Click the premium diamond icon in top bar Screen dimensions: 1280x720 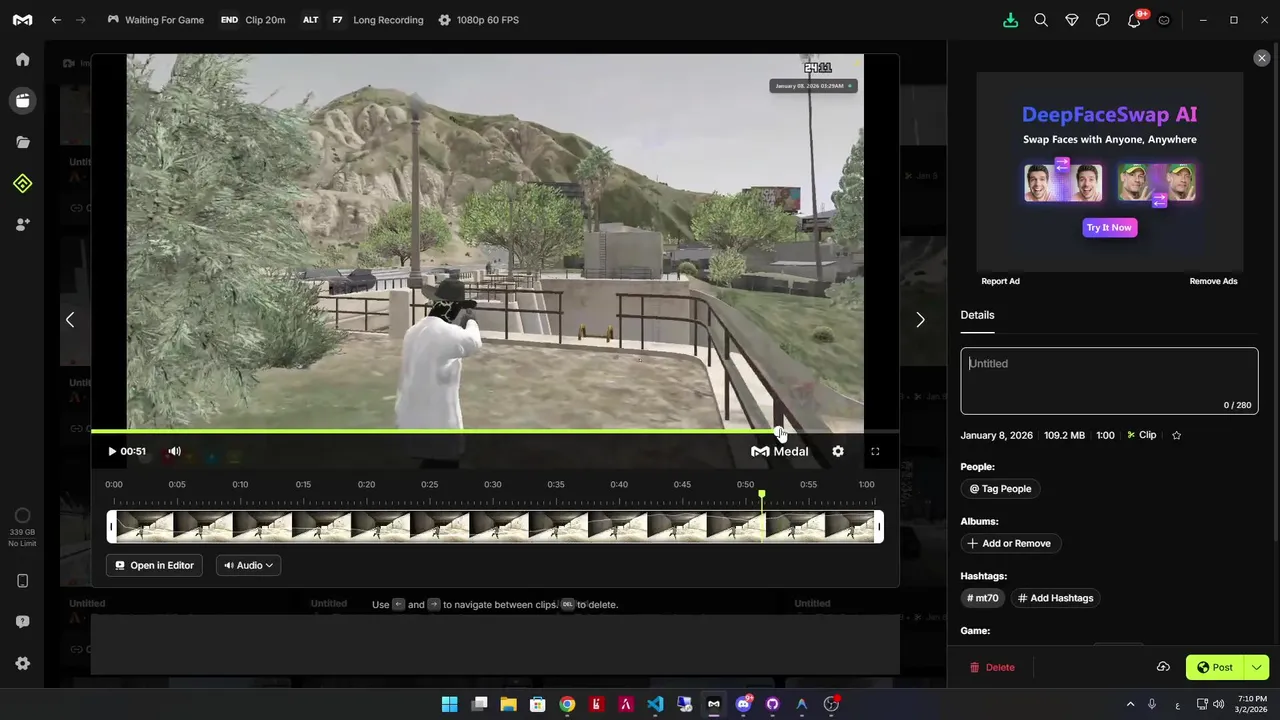1072,20
